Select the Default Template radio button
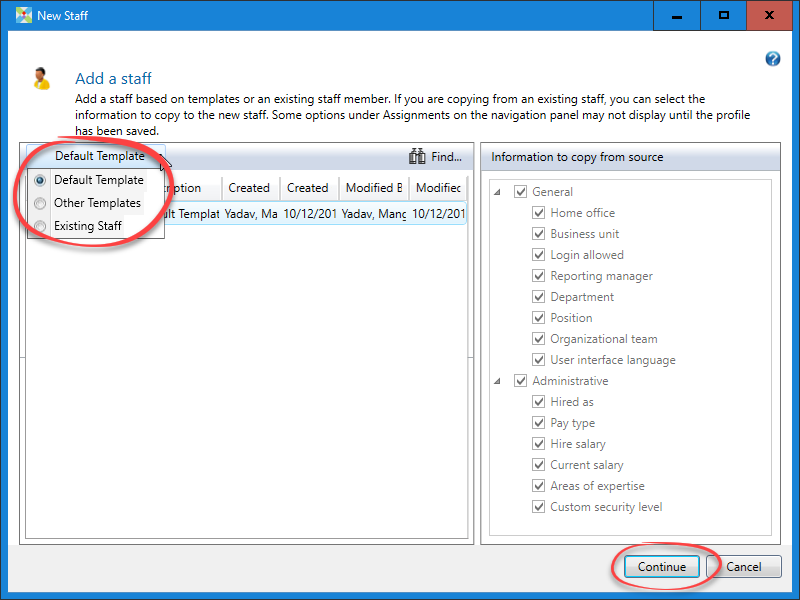The image size is (800, 600). [40, 180]
